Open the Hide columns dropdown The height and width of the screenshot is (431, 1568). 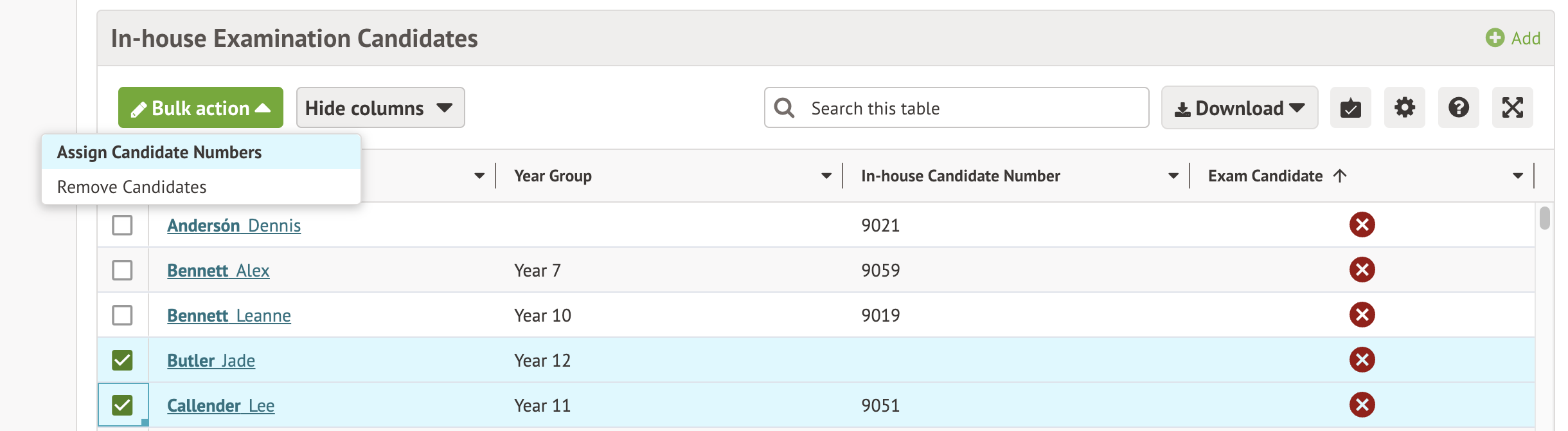click(x=380, y=107)
